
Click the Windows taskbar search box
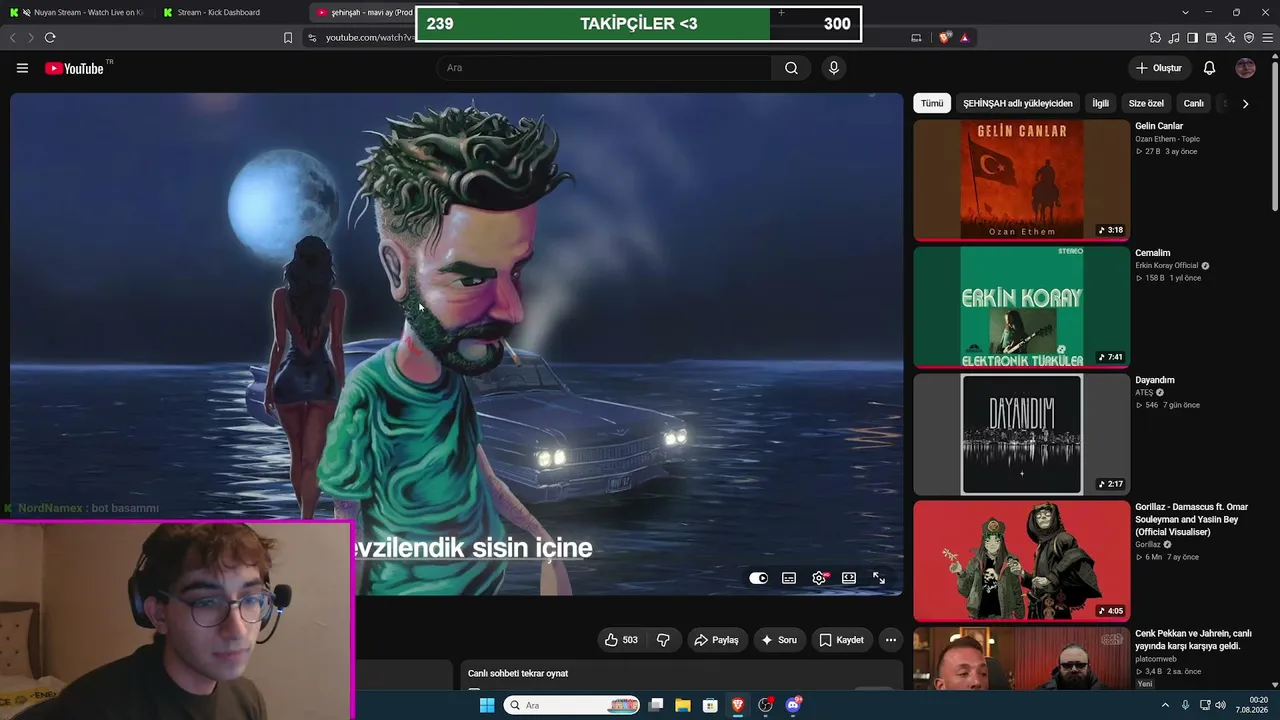click(572, 705)
